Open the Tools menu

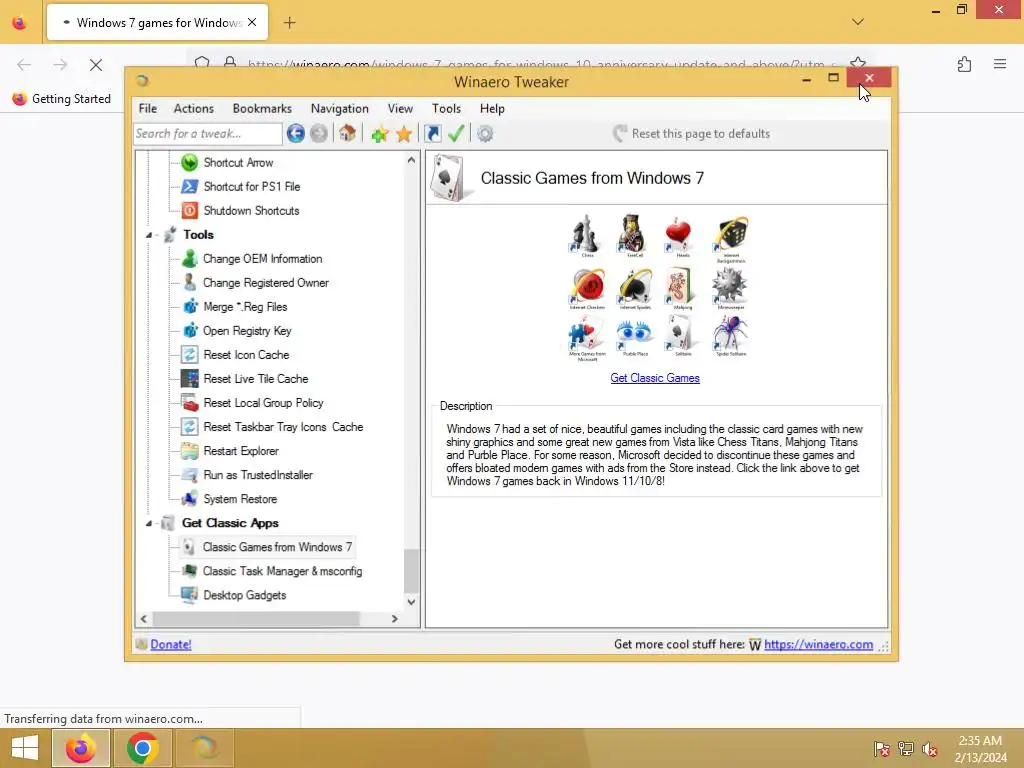click(446, 108)
